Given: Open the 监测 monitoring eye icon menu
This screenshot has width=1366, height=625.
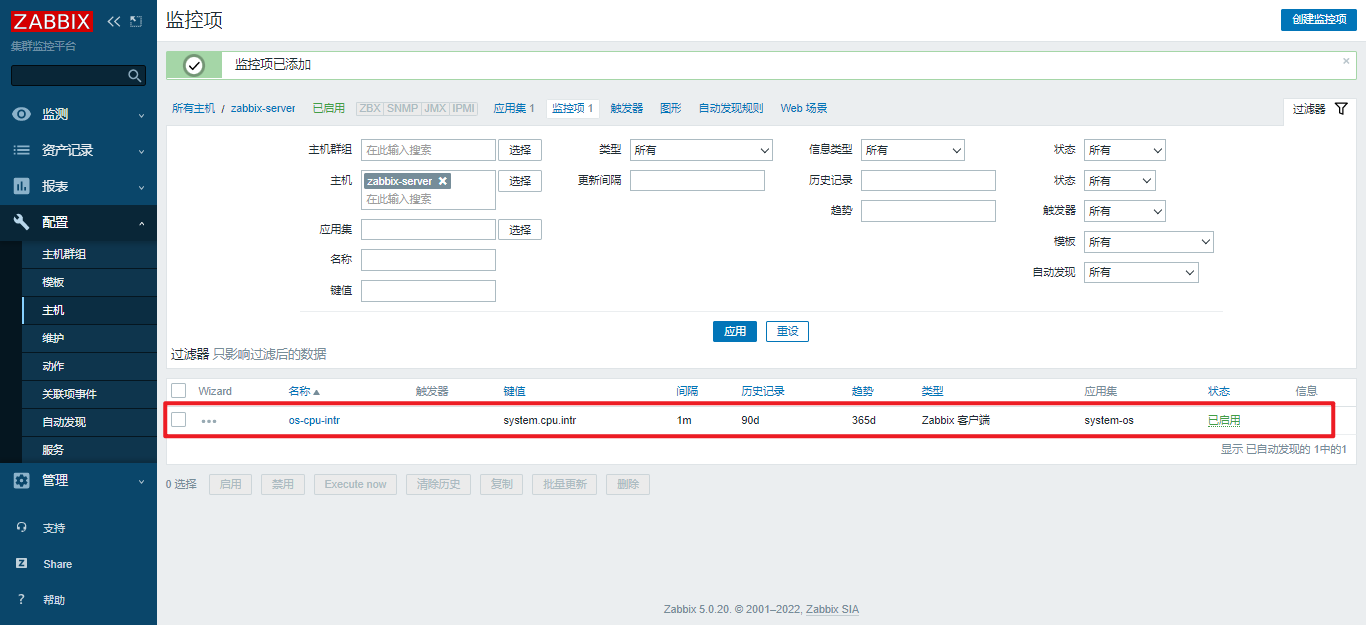Looking at the screenshot, I should tap(21, 114).
